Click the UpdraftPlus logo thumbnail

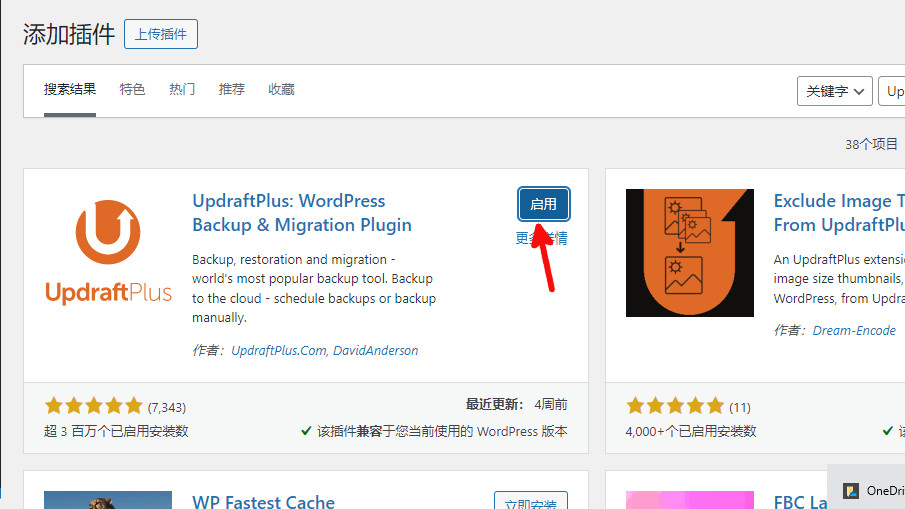coord(108,253)
